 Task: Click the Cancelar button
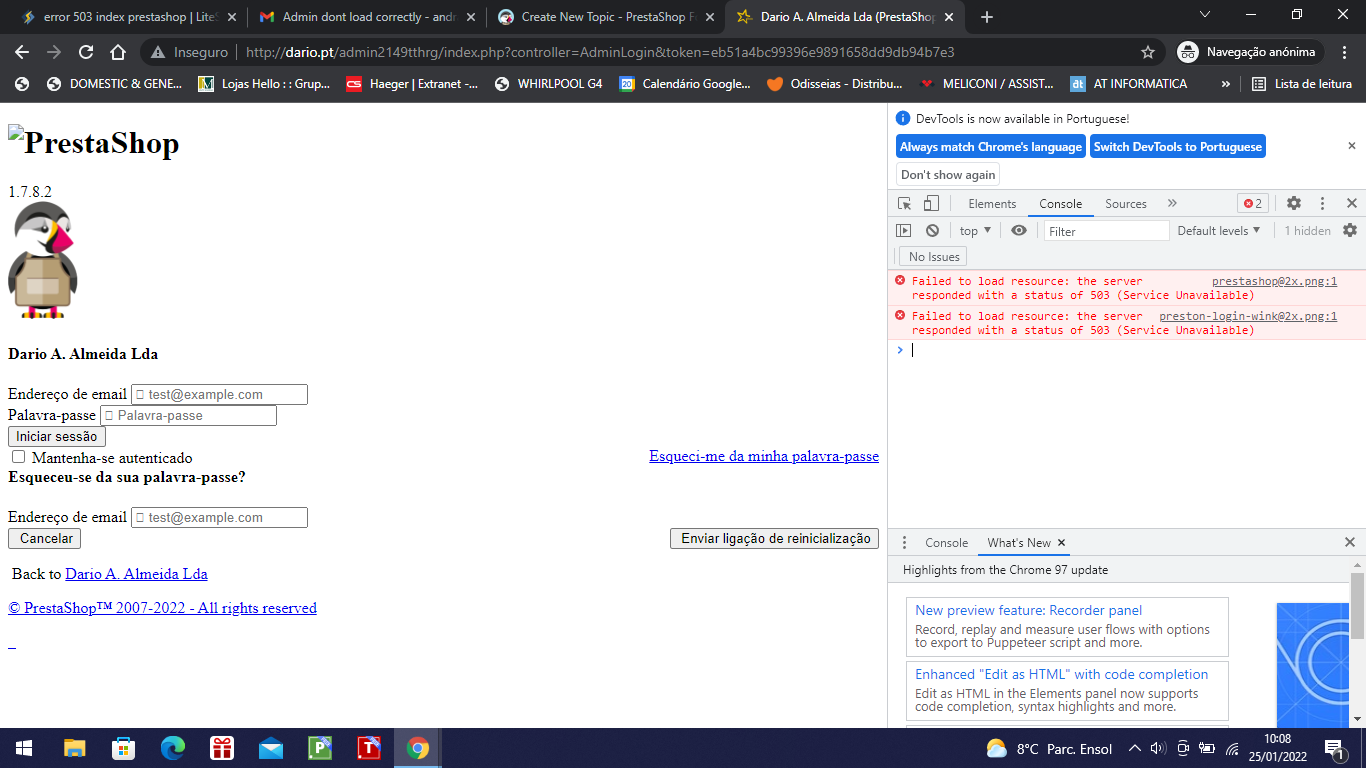(x=45, y=538)
